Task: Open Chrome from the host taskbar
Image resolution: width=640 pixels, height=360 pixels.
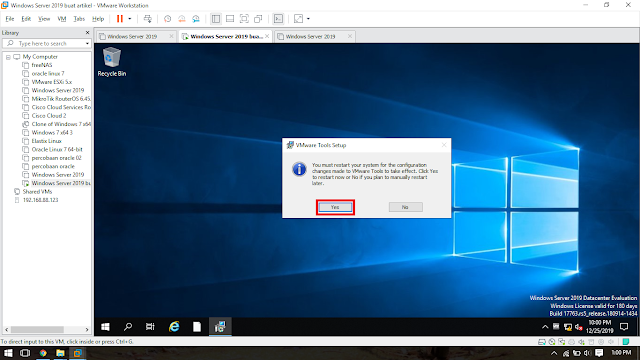Action: click(x=43, y=353)
